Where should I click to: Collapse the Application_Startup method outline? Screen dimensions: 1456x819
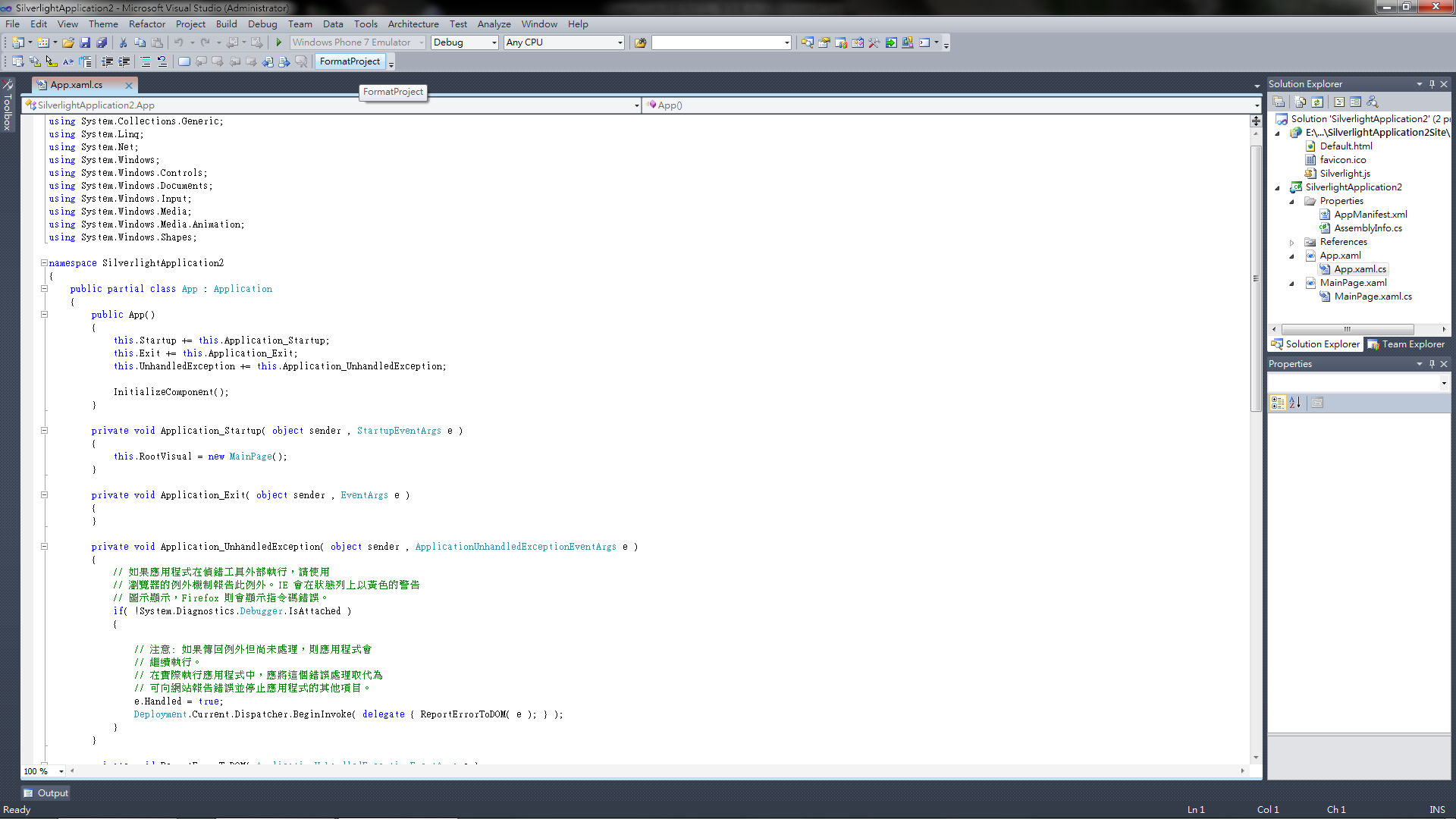click(x=44, y=431)
